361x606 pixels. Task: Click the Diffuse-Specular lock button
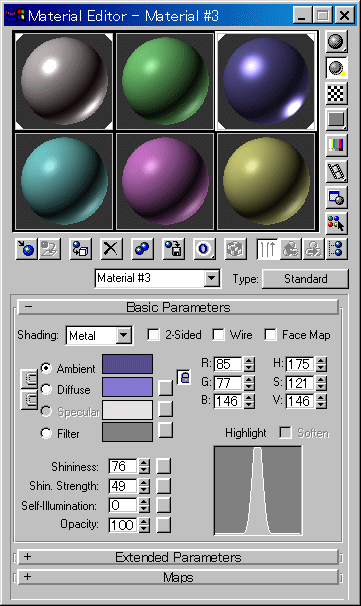coord(29,400)
